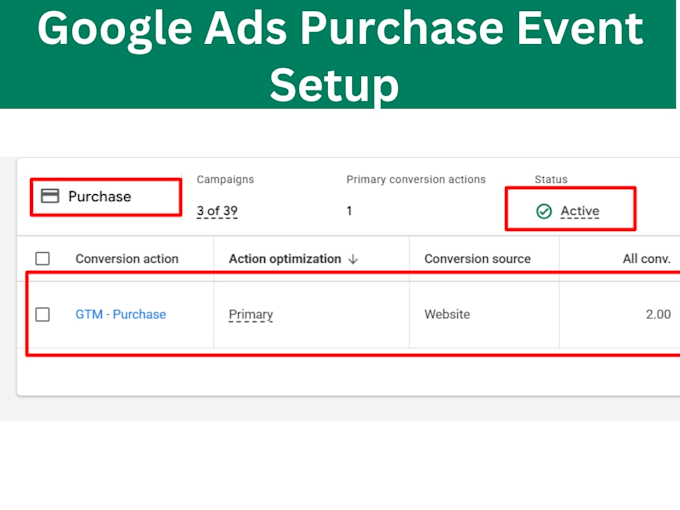Click the Primary action optimization value
This screenshot has width=680, height=510.
(x=251, y=314)
